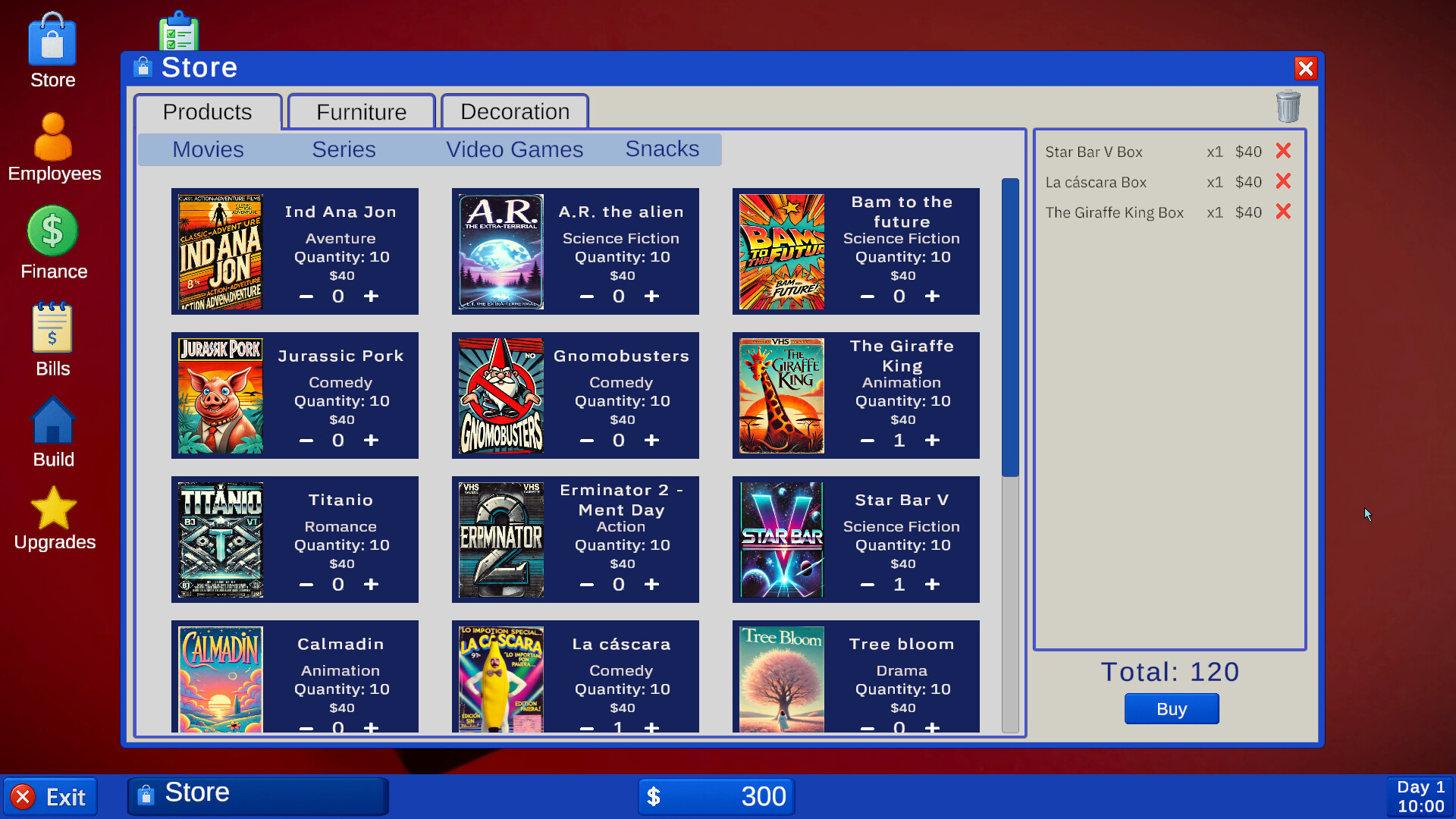Screen dimensions: 1456x819
Task: Open the Bills notepad icon
Action: 52,328
